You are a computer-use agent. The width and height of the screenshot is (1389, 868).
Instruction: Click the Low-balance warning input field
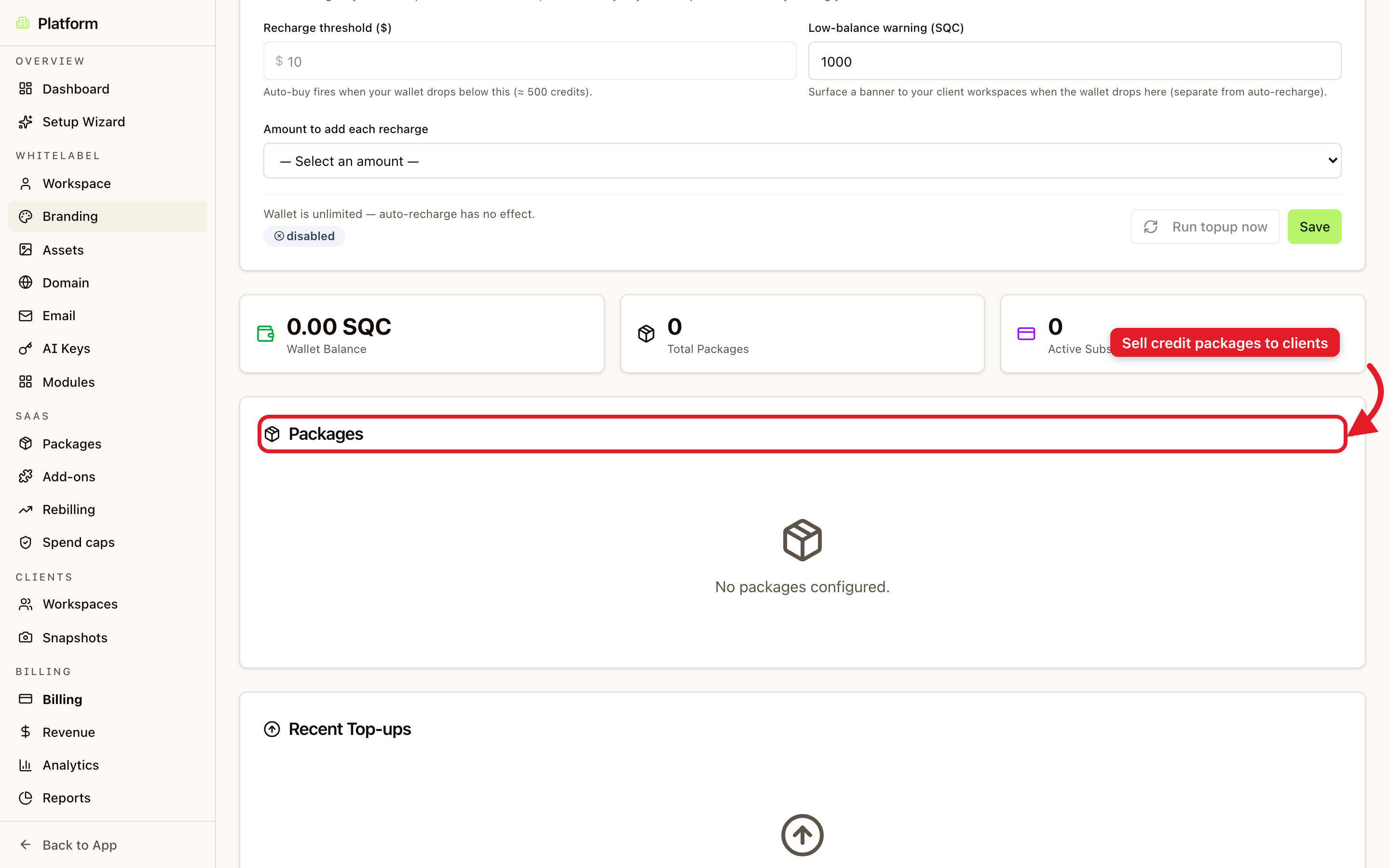tap(1075, 61)
